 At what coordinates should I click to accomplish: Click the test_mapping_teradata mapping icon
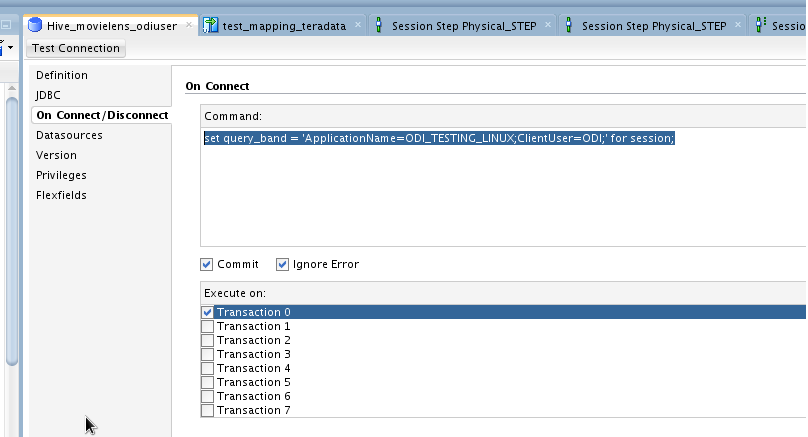210,26
